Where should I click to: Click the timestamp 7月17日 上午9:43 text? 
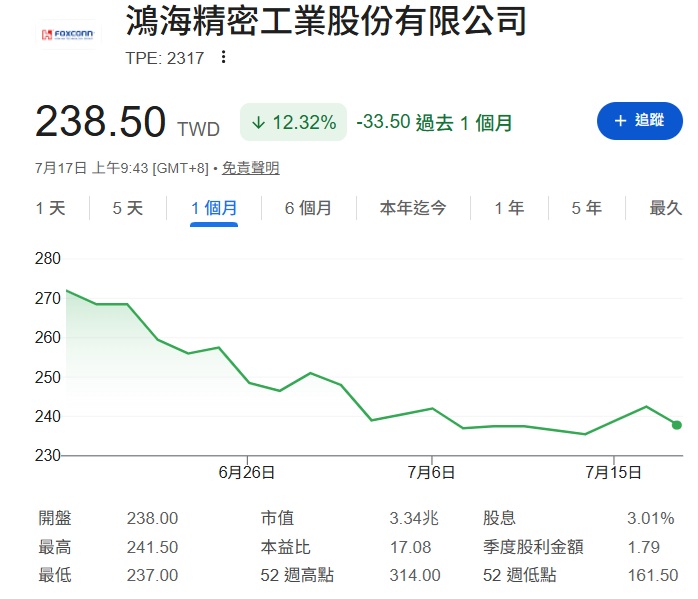[x=91, y=168]
